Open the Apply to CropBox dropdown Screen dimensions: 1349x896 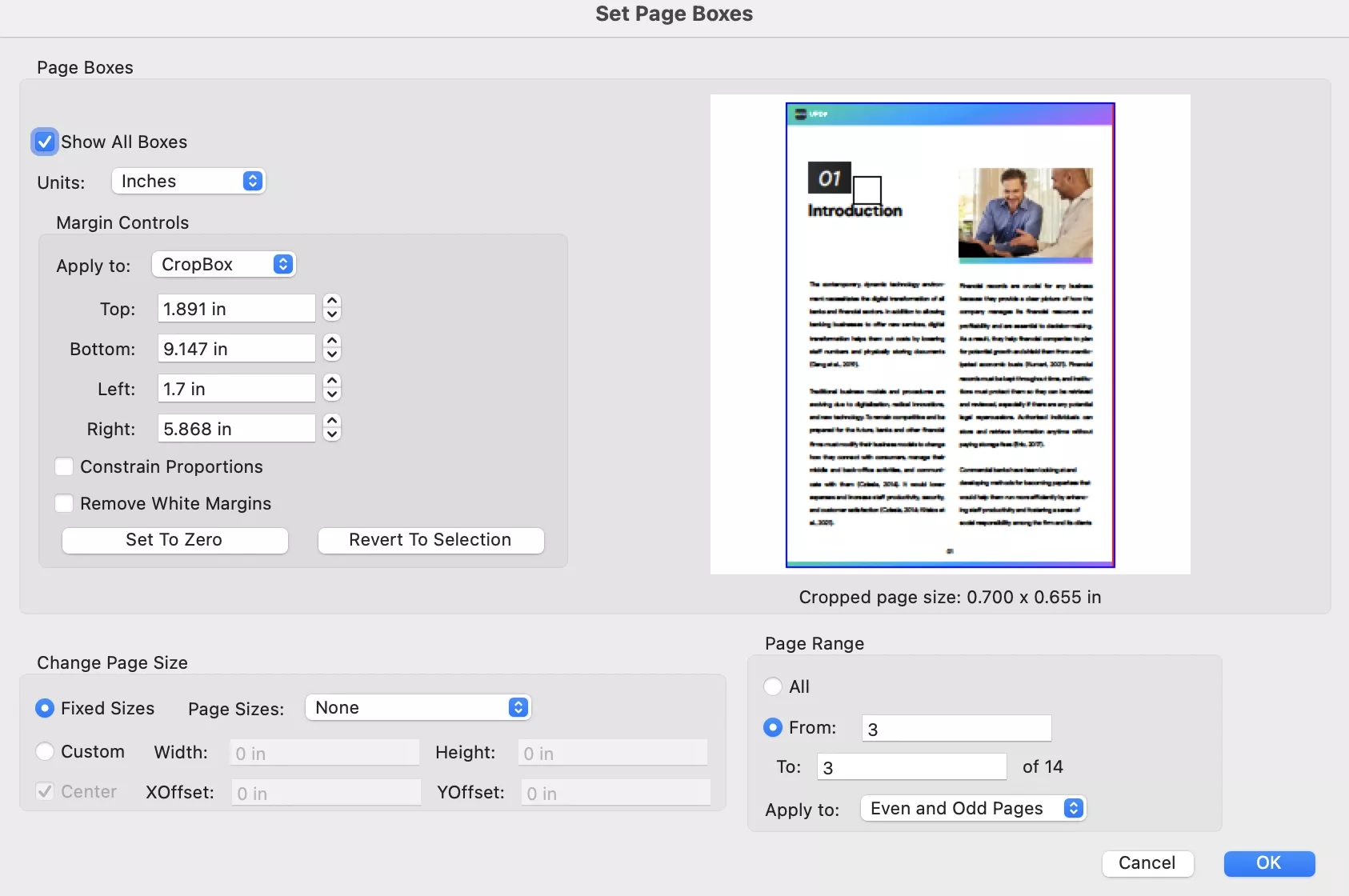pos(223,264)
